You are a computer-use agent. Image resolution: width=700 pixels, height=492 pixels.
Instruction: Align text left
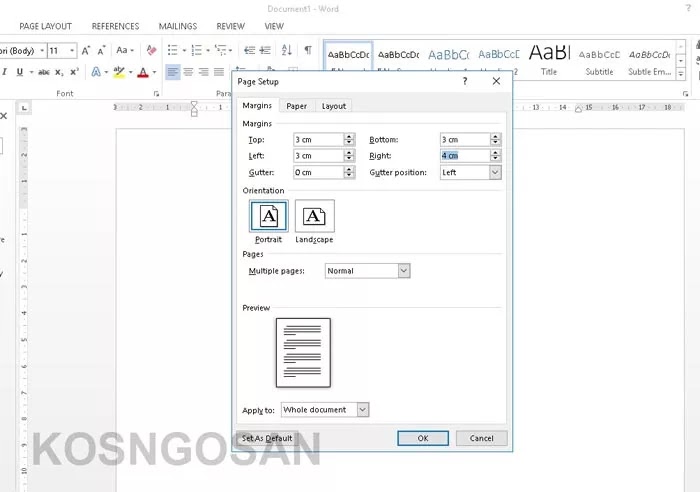coord(173,72)
